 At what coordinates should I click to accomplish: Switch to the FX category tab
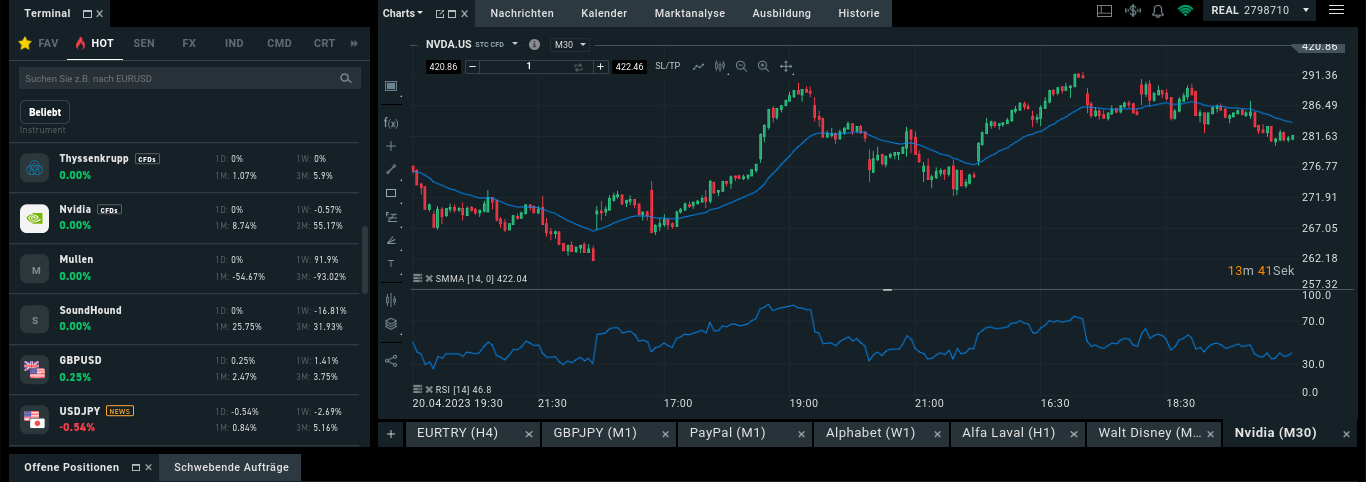189,44
